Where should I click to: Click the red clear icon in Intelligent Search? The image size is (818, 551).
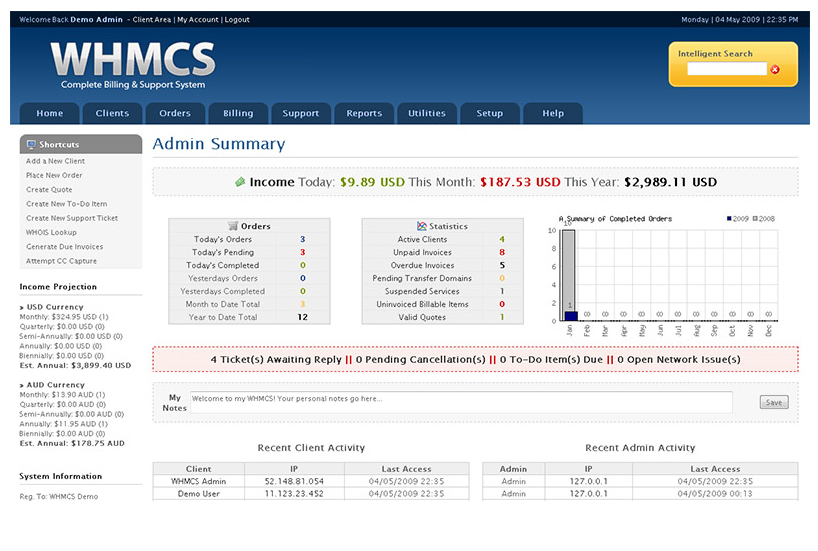point(775,69)
